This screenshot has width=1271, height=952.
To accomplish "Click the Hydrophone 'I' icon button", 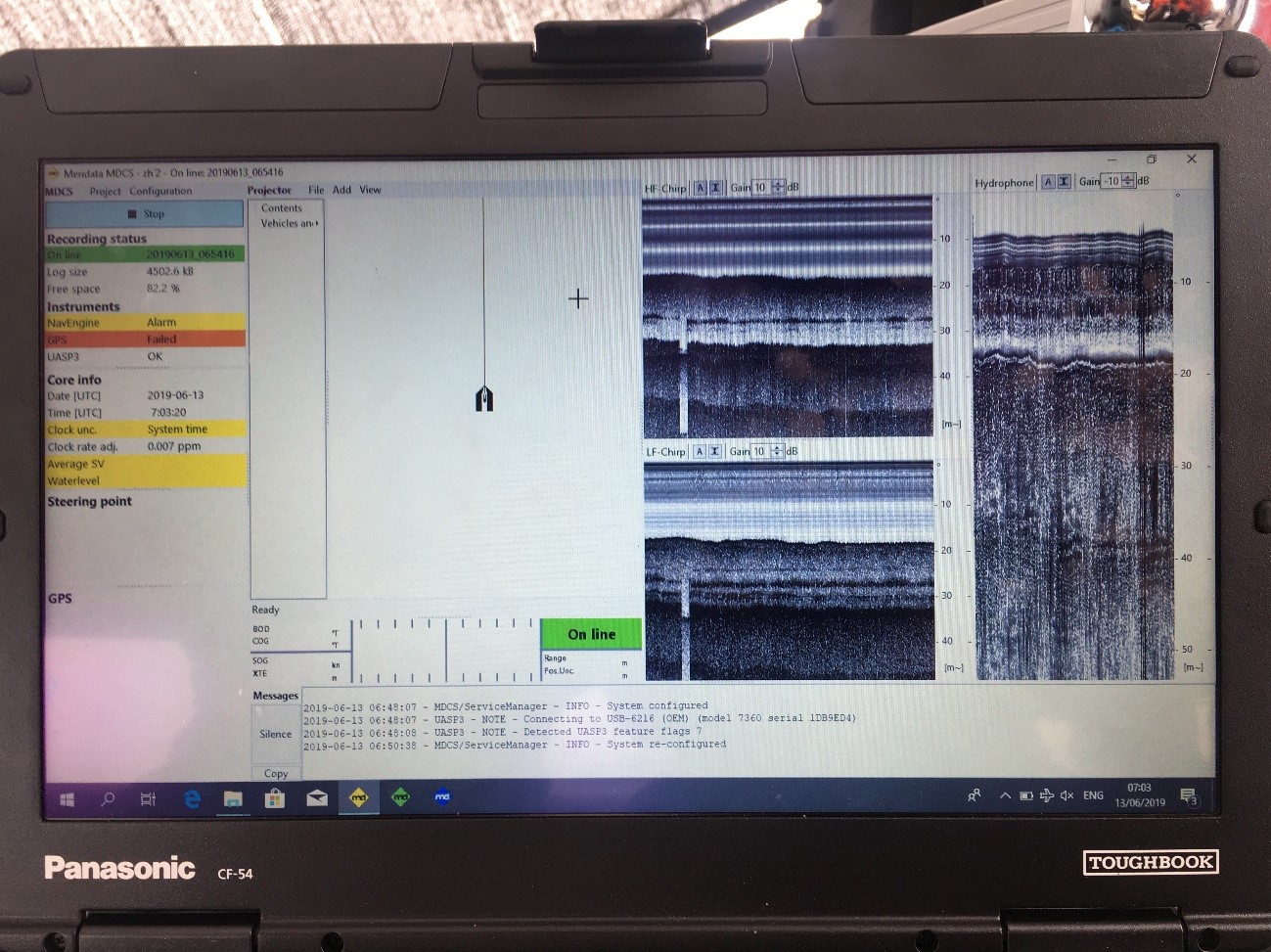I will [x=1064, y=182].
